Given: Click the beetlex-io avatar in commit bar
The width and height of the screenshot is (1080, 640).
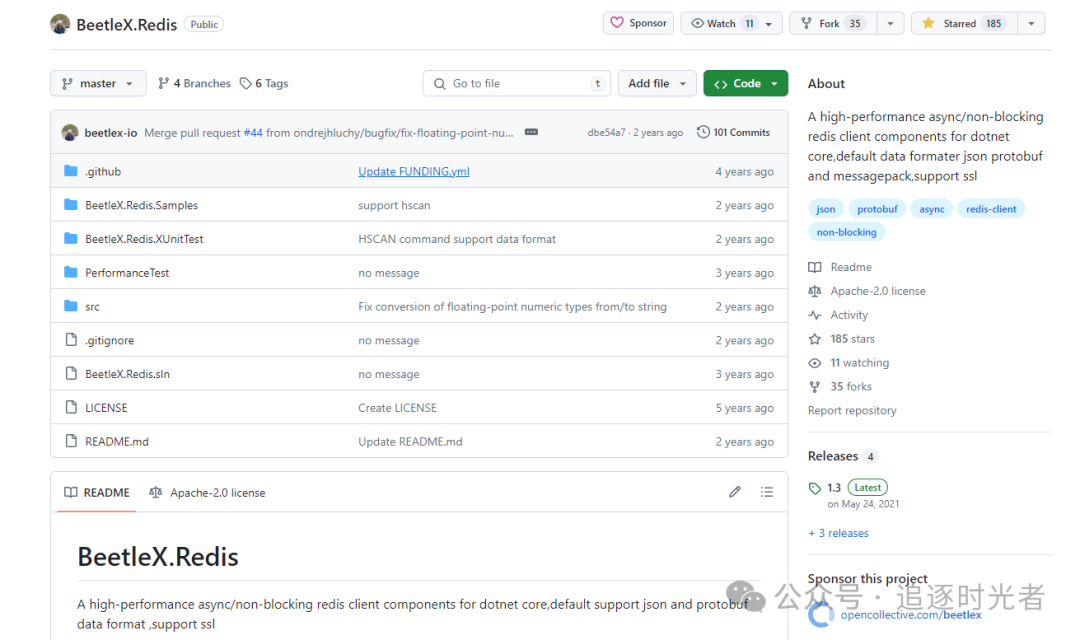Looking at the screenshot, I should point(70,132).
